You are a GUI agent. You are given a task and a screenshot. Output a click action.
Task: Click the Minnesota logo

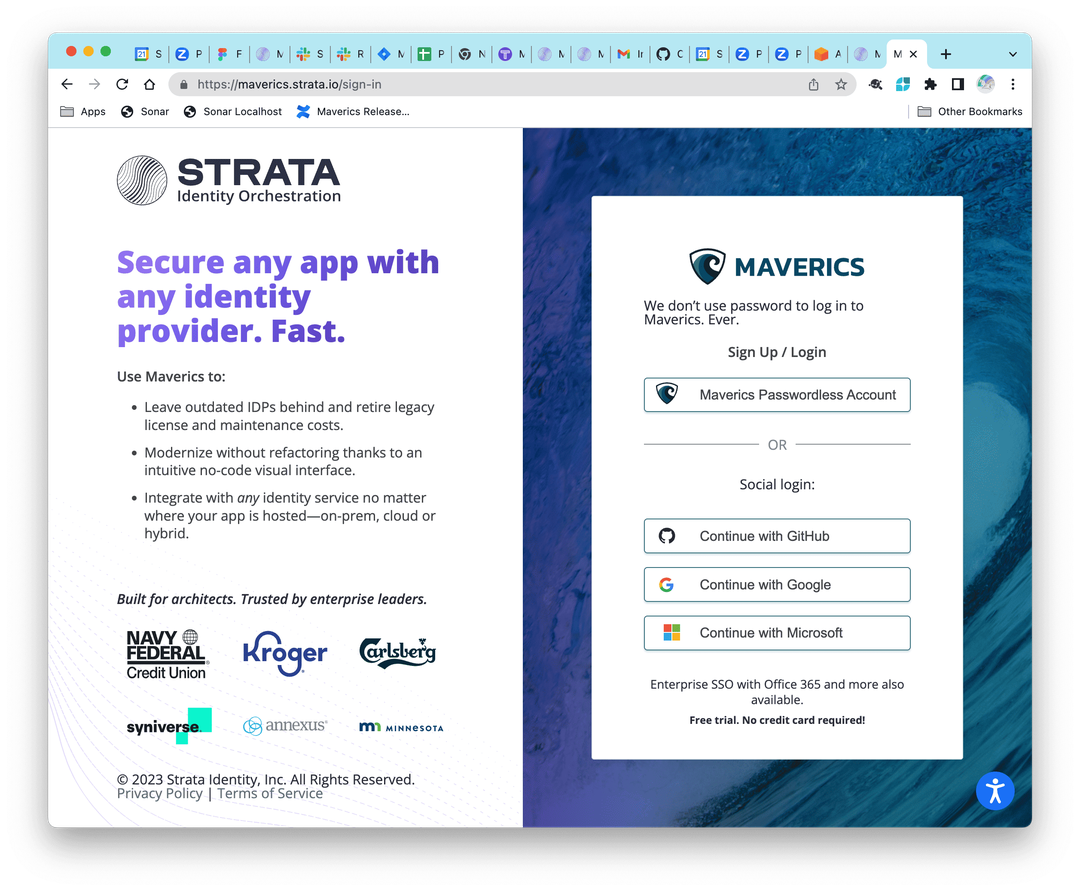point(402,727)
